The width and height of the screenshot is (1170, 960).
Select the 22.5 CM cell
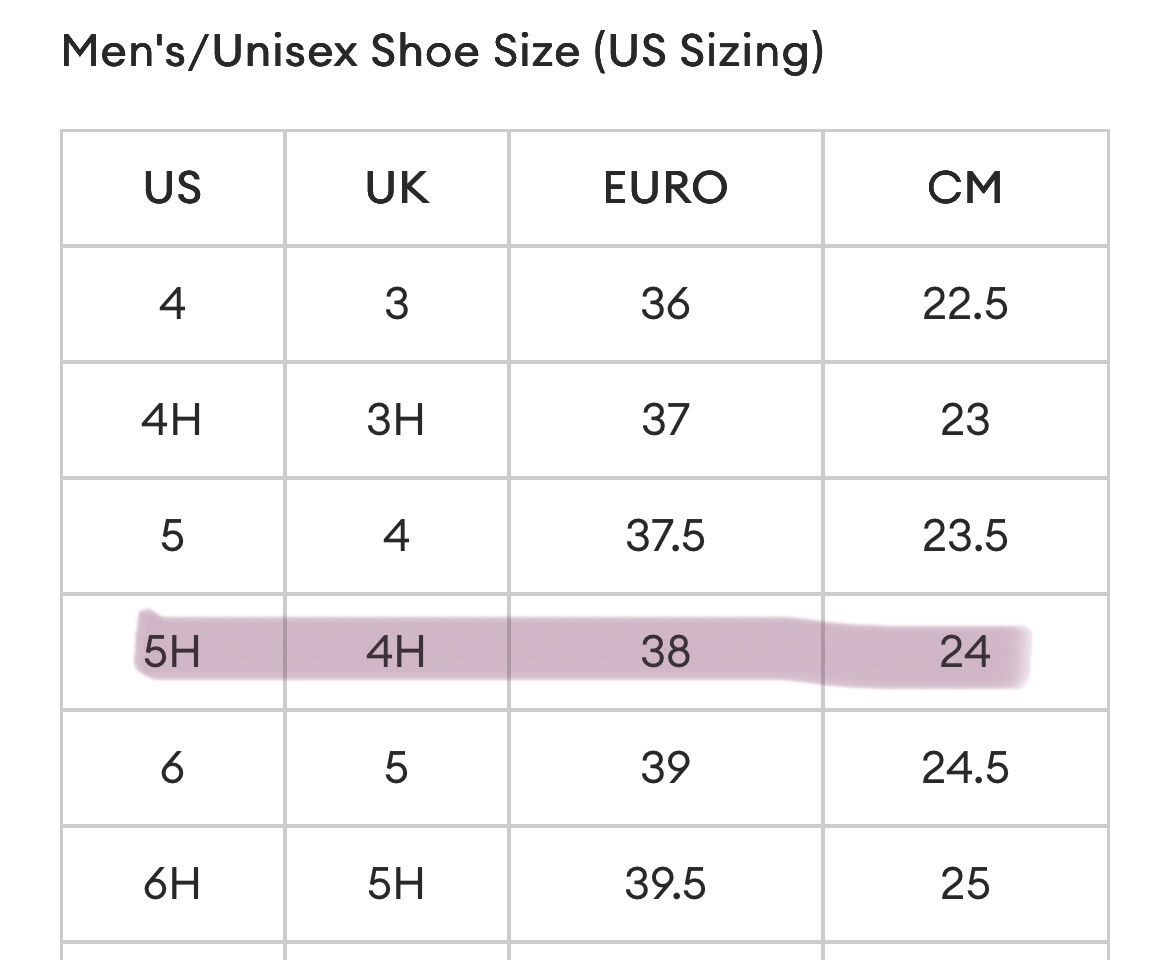[x=966, y=304]
